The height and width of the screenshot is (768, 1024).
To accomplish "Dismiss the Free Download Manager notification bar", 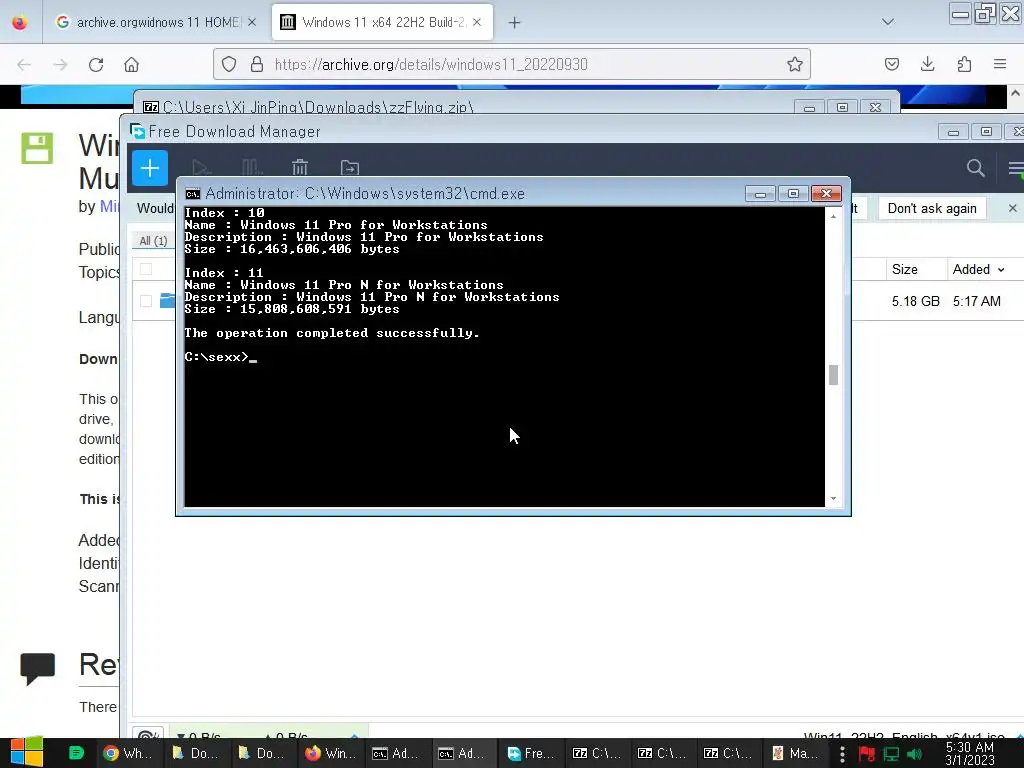I will 1012,208.
